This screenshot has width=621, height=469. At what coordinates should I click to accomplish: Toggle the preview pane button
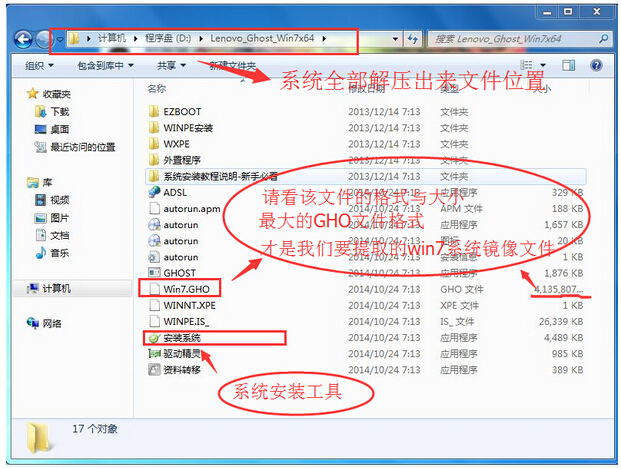click(x=569, y=65)
